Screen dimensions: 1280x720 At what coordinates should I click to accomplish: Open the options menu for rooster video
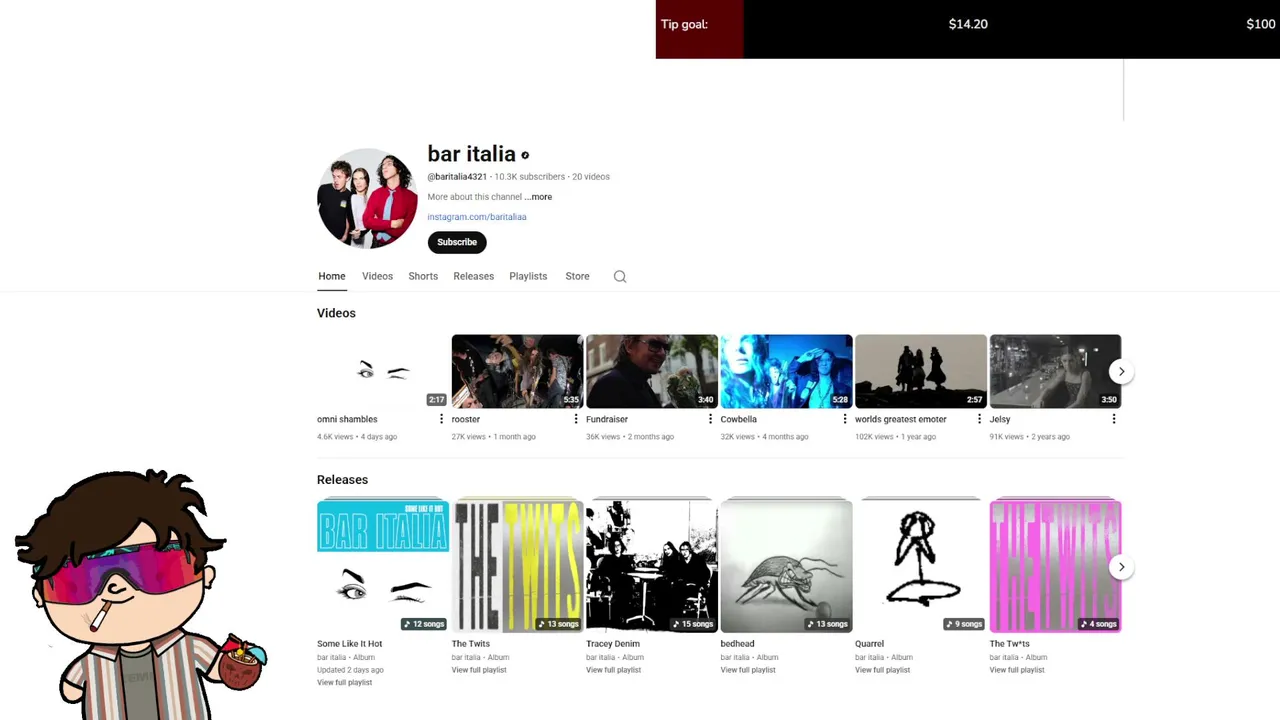(576, 419)
